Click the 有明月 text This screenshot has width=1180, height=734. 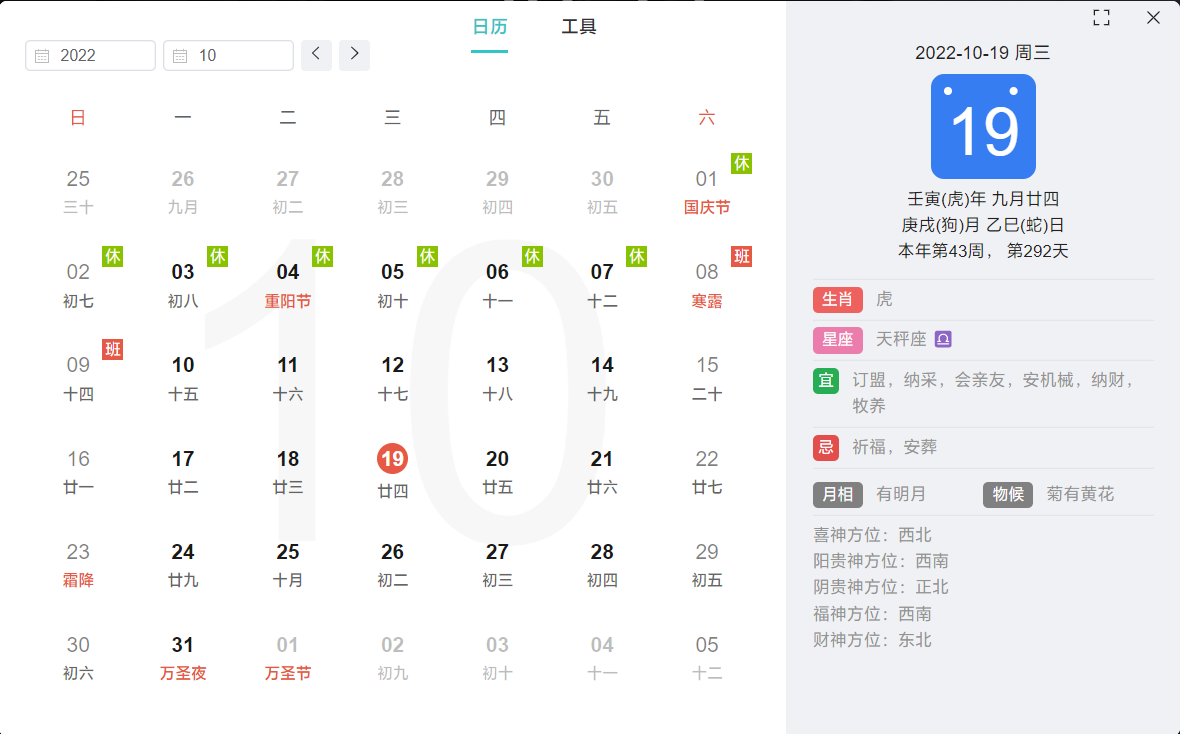(x=901, y=495)
